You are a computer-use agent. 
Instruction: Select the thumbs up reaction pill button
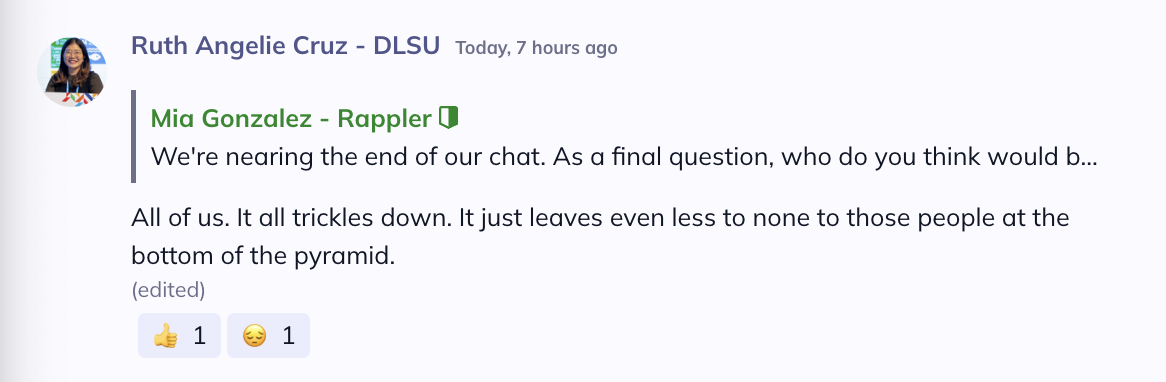tap(179, 336)
